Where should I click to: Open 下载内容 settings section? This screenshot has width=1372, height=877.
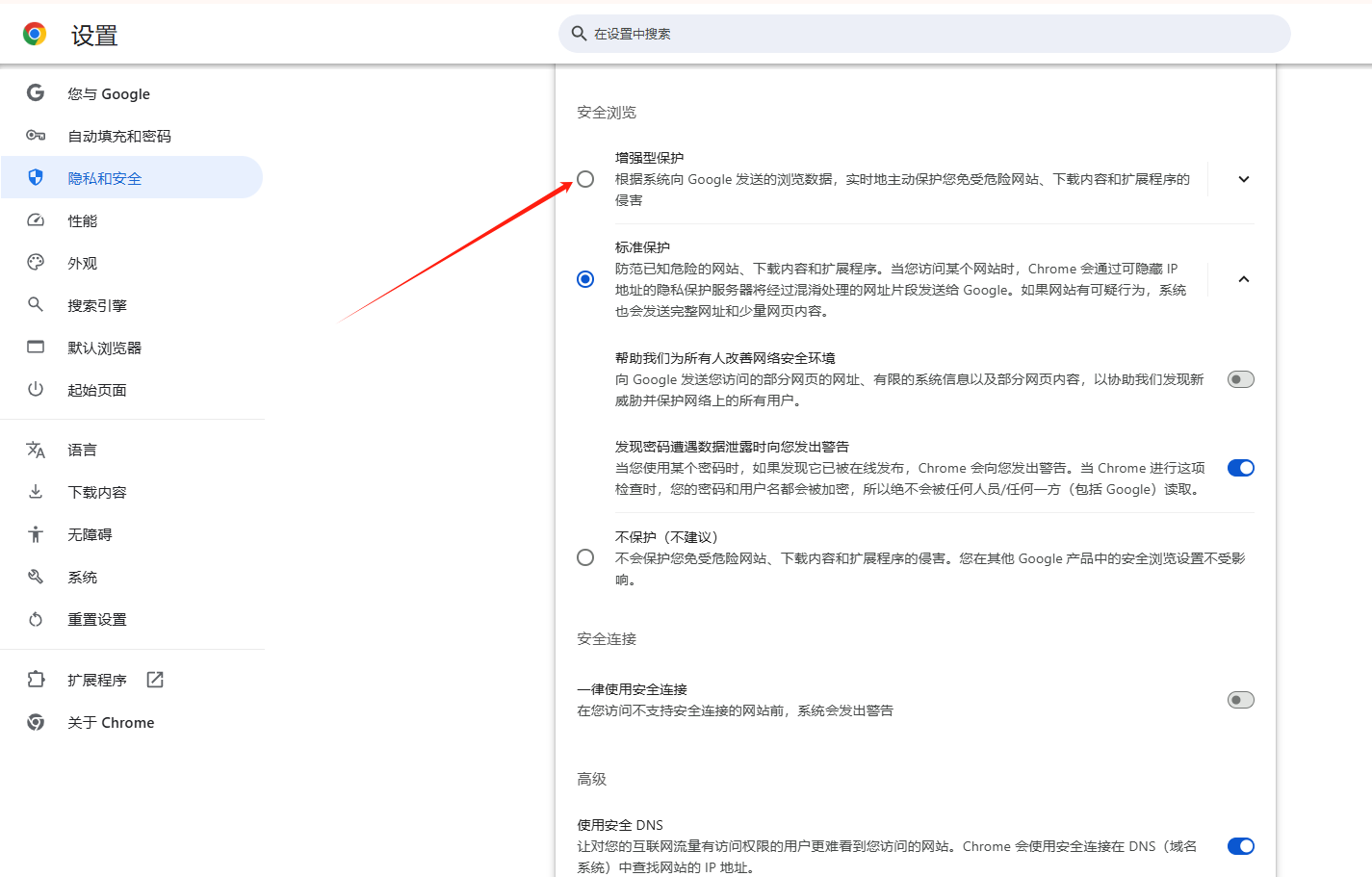click(x=132, y=492)
